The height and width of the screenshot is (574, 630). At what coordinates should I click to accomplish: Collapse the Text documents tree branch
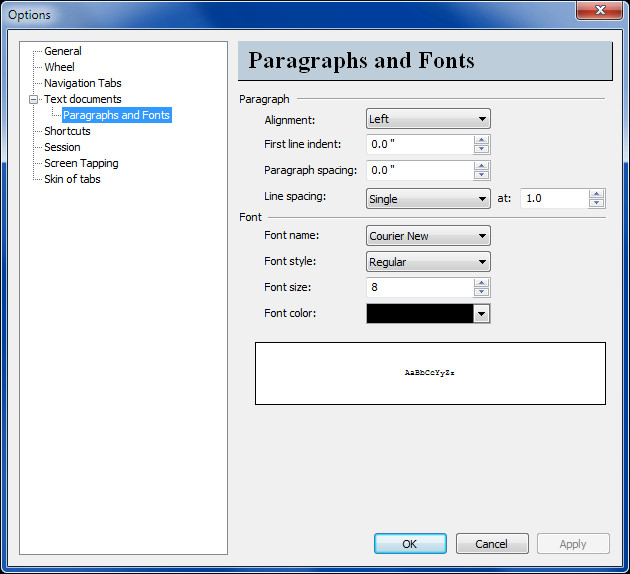click(x=34, y=99)
